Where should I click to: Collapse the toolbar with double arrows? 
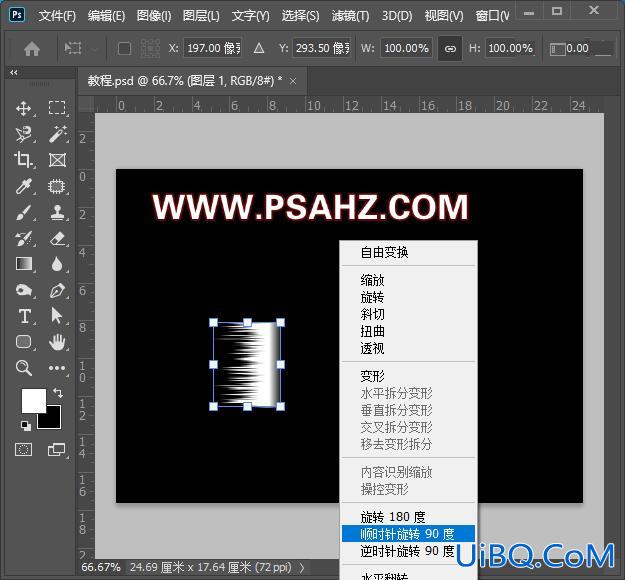click(x=14, y=73)
